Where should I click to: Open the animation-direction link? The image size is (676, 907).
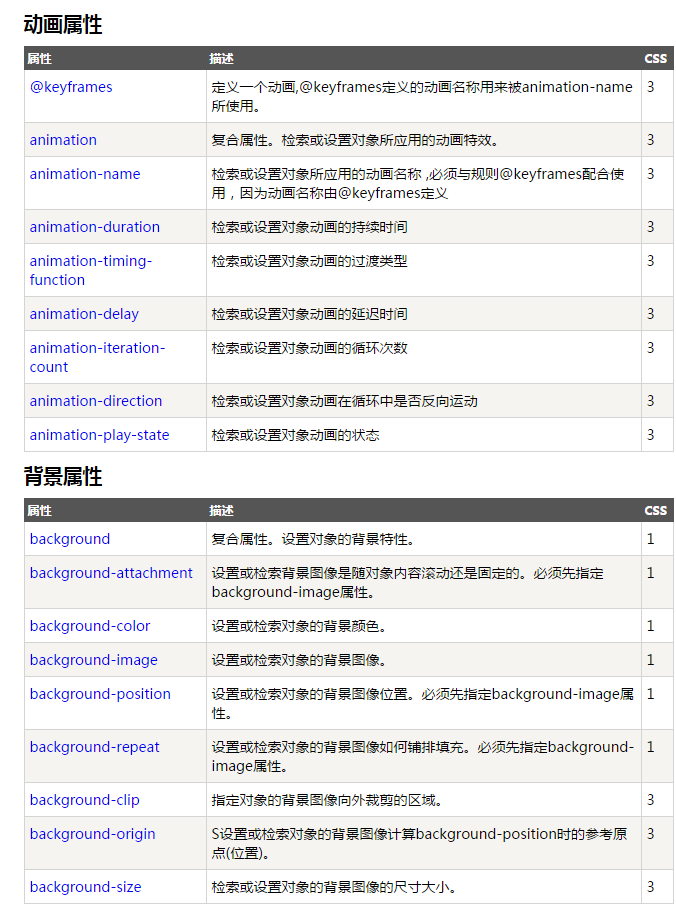coord(96,401)
